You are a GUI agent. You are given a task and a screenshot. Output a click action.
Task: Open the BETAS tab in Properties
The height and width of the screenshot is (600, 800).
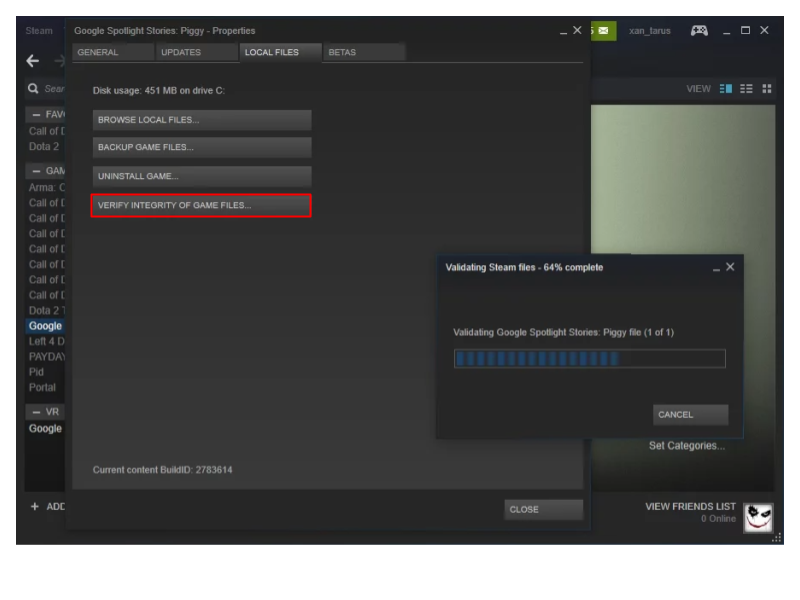pos(364,52)
